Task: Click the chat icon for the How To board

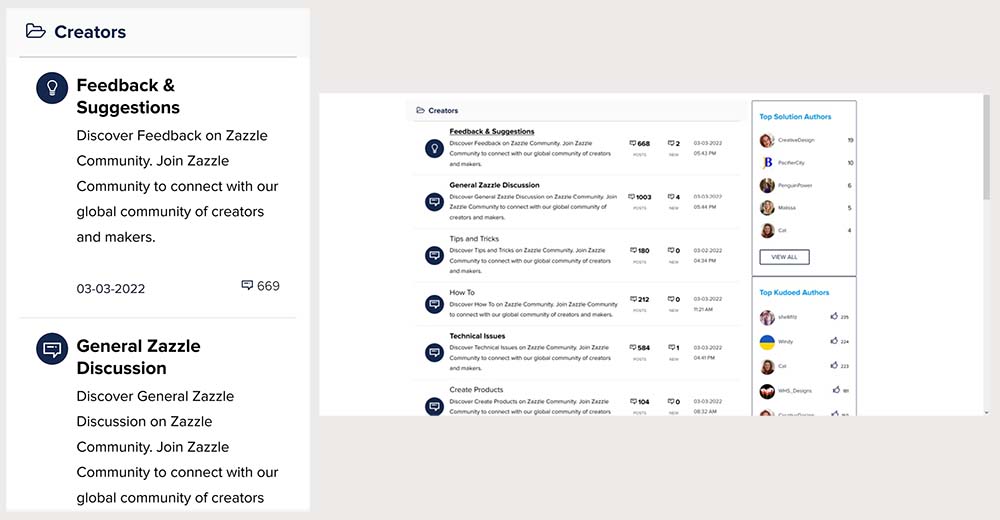Action: click(434, 304)
